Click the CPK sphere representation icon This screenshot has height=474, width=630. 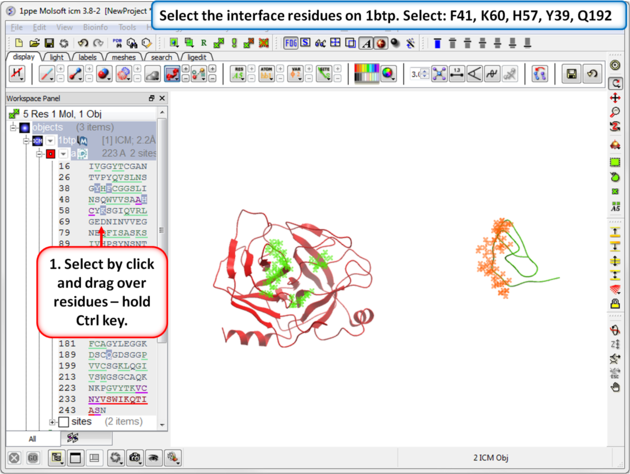(103, 74)
